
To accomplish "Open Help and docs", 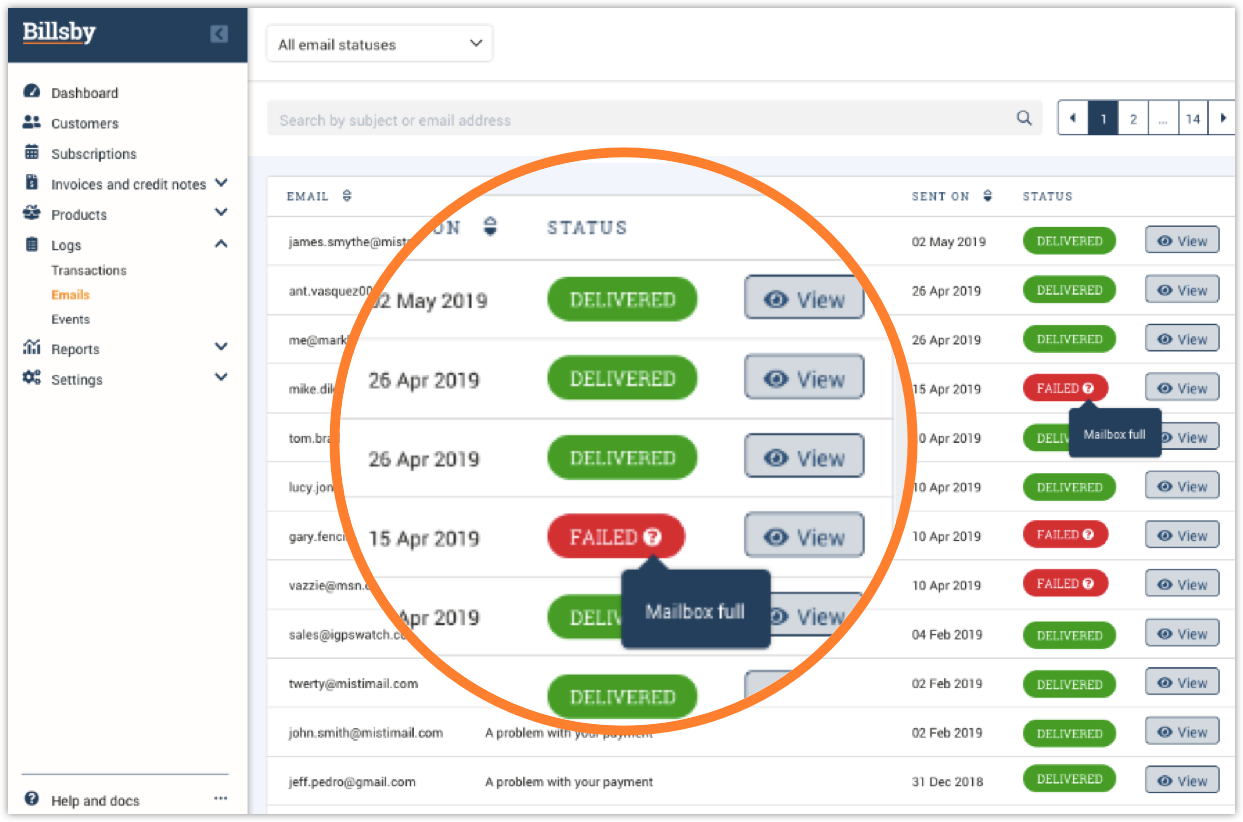I will pyautogui.click(x=95, y=800).
